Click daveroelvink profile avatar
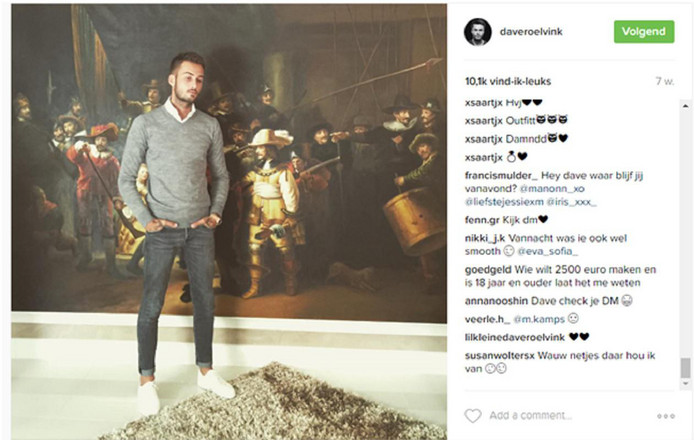694x440 pixels. [x=478, y=32]
